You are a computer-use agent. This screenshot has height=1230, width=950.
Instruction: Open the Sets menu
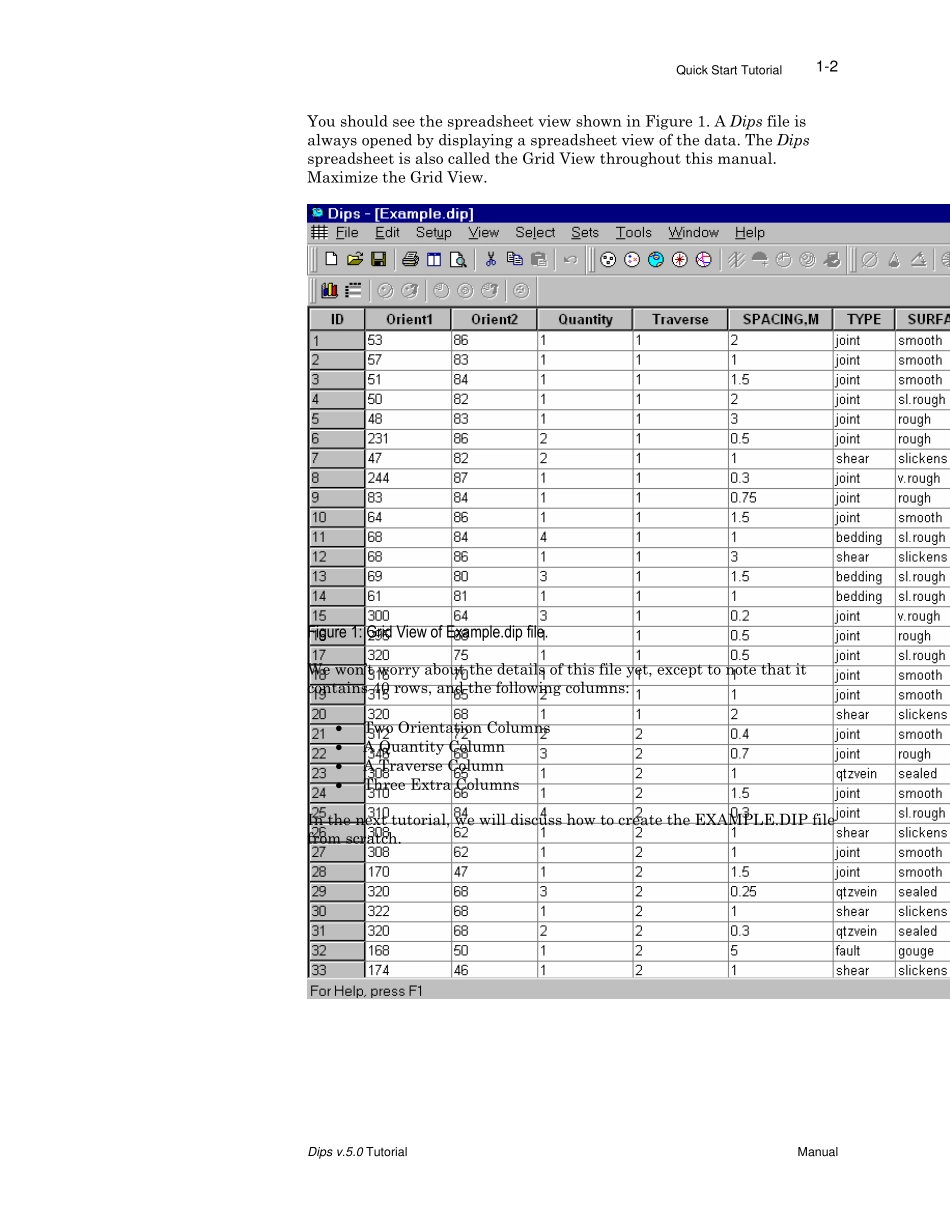pyautogui.click(x=585, y=233)
